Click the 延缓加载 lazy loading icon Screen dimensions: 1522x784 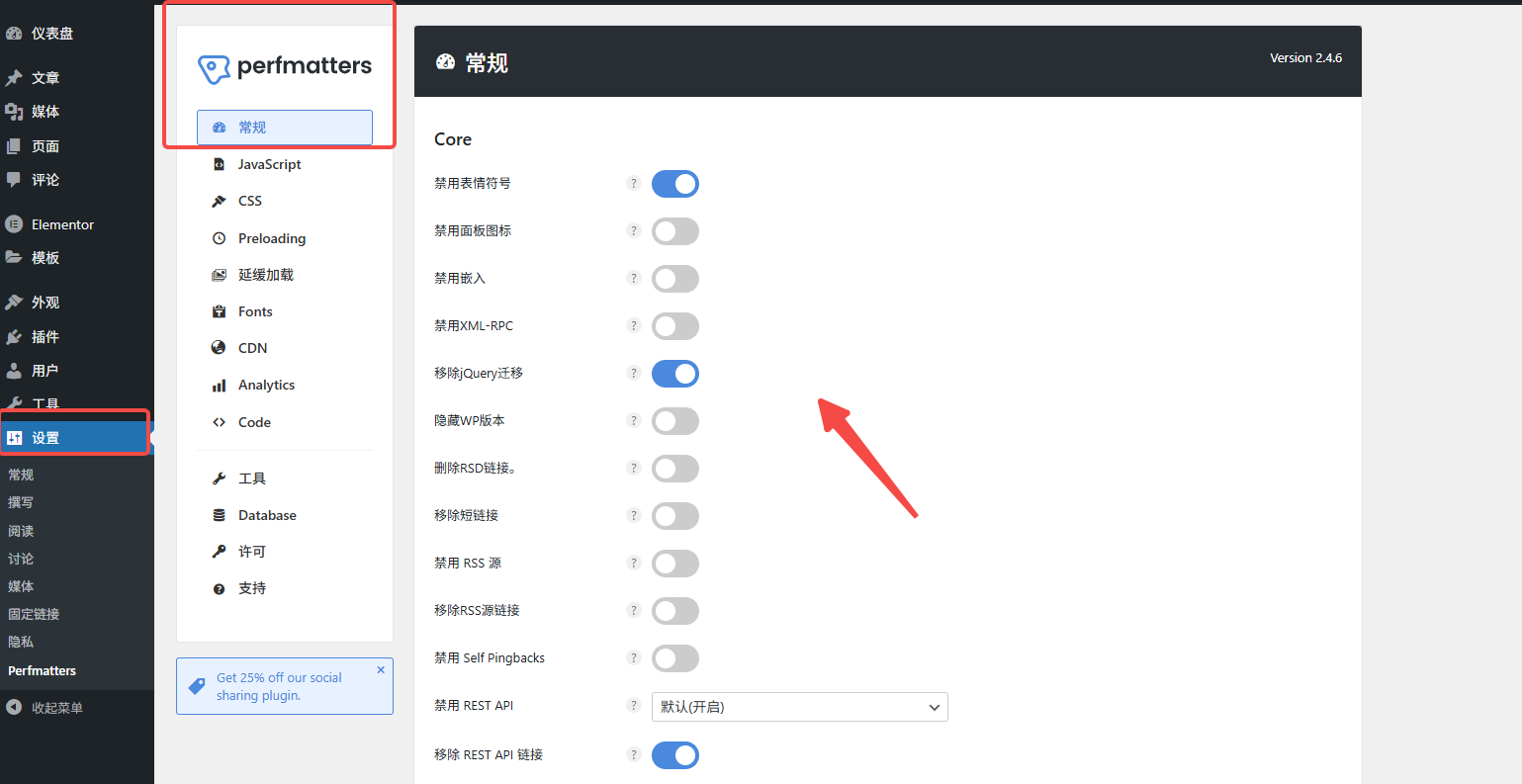point(220,274)
